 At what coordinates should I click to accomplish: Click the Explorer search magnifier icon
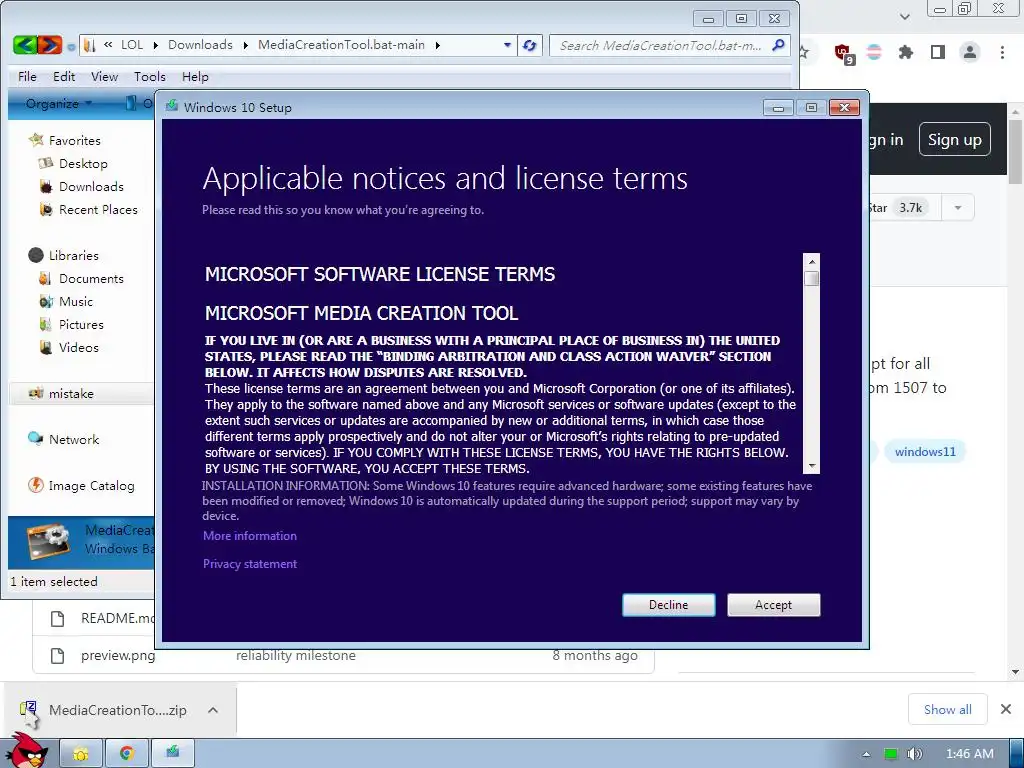click(778, 45)
